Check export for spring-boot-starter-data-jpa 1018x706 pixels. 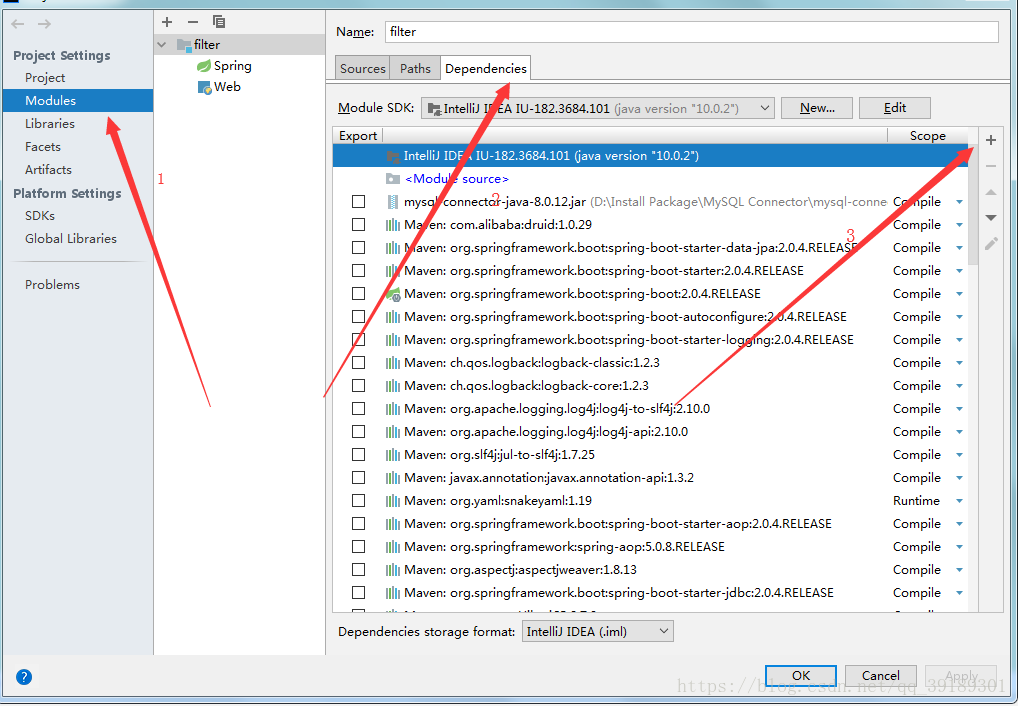(x=358, y=247)
